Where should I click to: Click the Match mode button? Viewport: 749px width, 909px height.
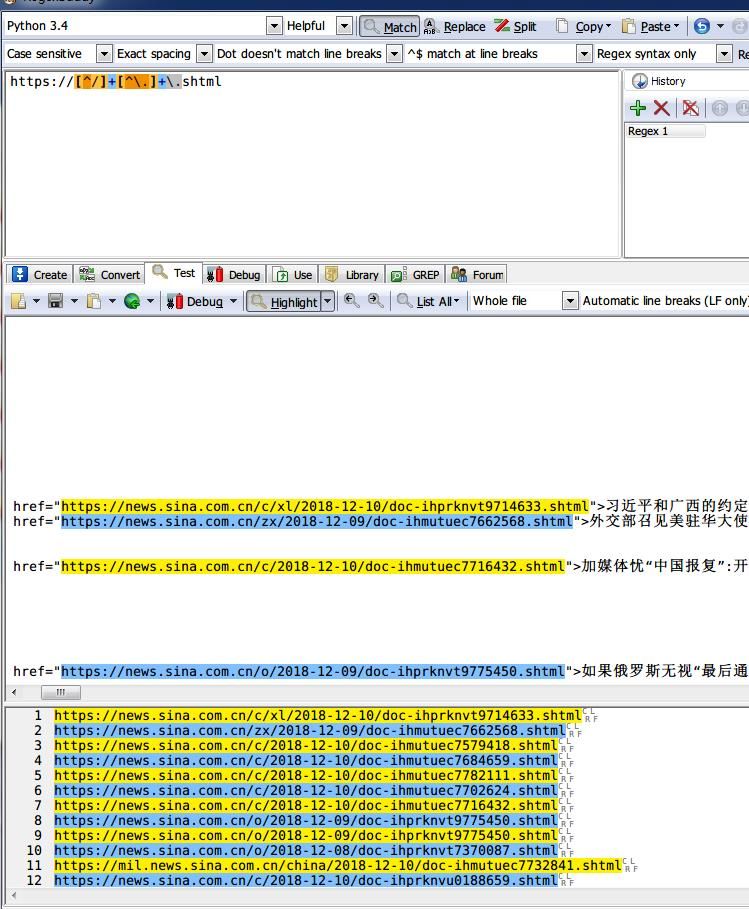[390, 27]
